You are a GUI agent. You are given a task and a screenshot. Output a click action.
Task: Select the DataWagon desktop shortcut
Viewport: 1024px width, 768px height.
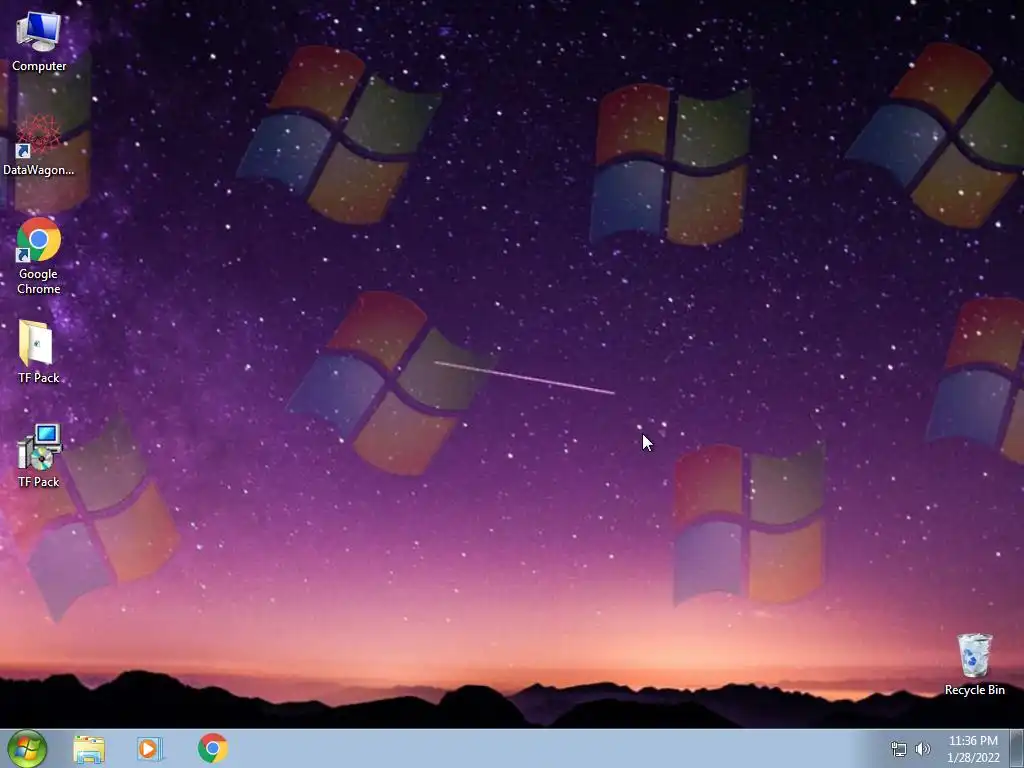coord(39,145)
